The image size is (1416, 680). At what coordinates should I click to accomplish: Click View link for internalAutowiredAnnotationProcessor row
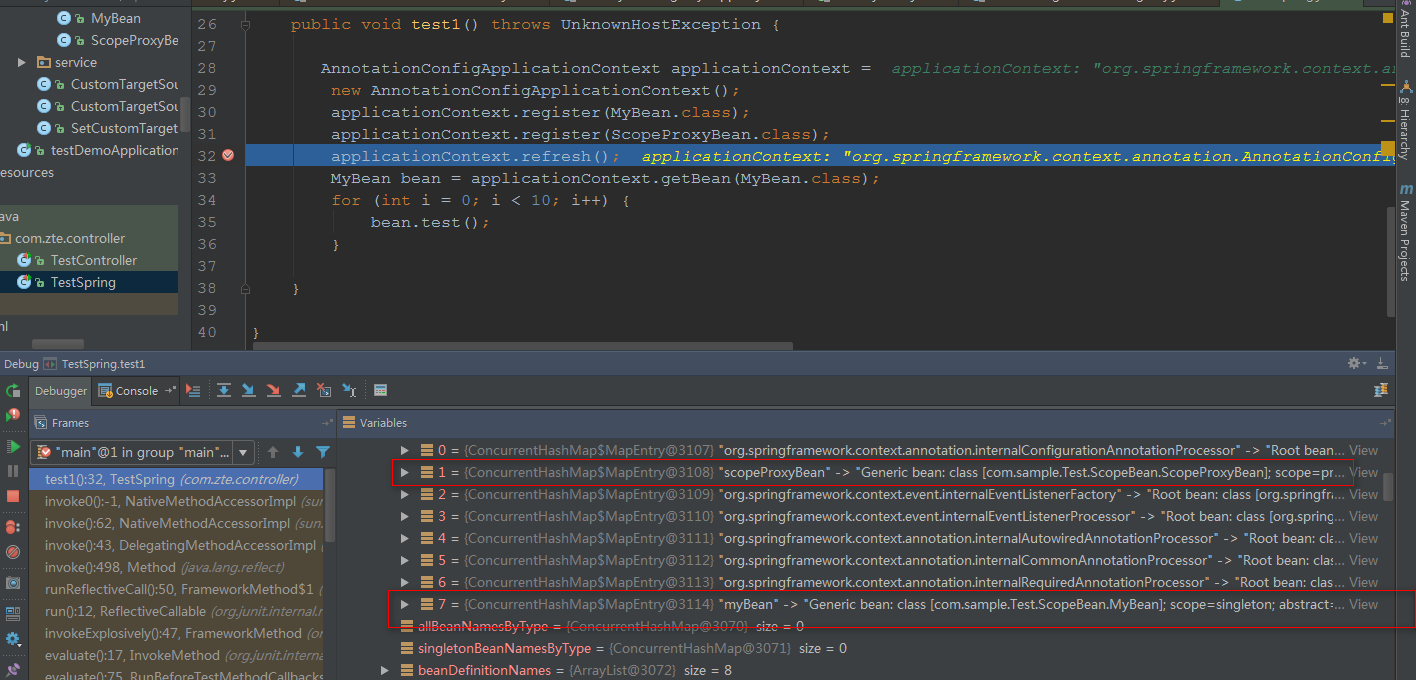click(x=1363, y=539)
